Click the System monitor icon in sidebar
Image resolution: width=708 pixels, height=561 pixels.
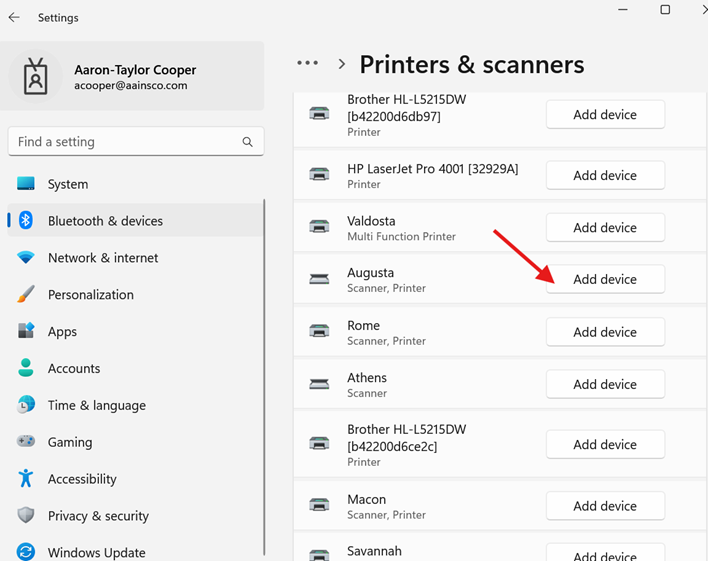(26, 184)
